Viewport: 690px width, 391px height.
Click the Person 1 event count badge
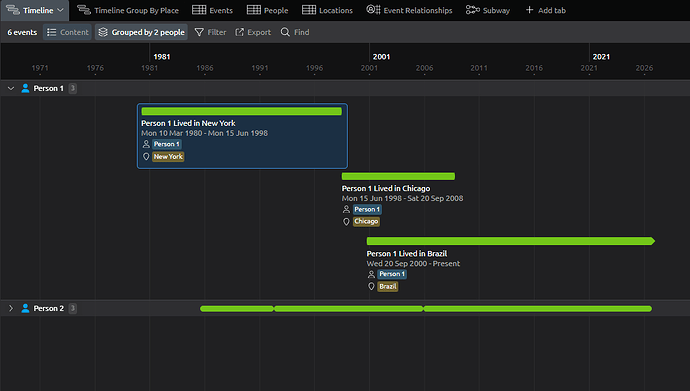[x=73, y=88]
